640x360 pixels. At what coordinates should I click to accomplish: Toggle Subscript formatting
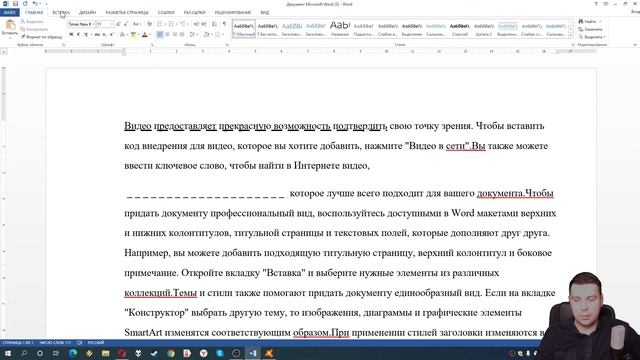(x=104, y=35)
